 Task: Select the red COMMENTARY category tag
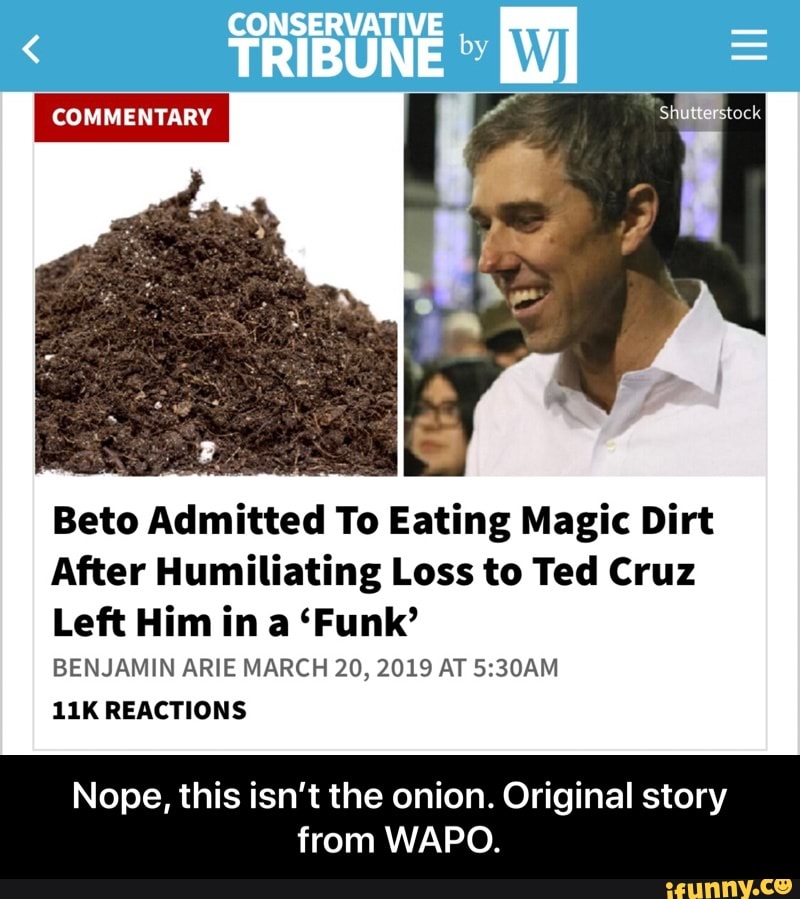coord(132,117)
